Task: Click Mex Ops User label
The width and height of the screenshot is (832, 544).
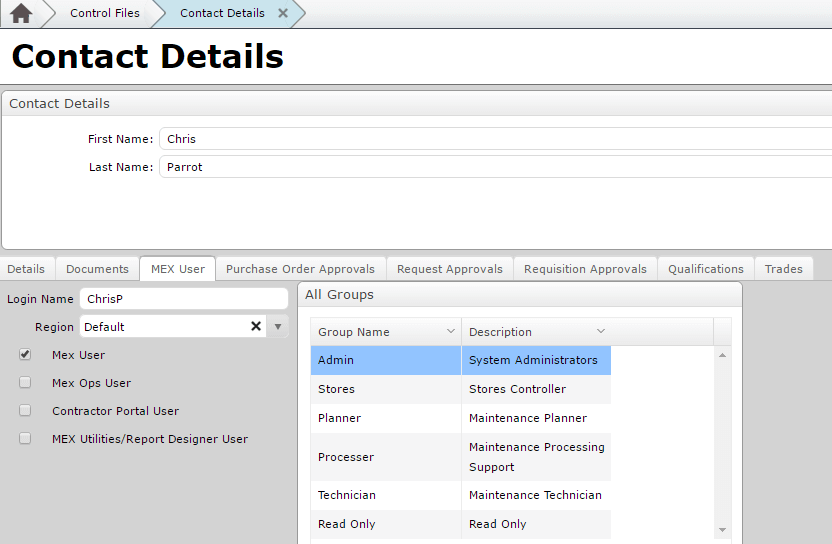Action: (91, 383)
